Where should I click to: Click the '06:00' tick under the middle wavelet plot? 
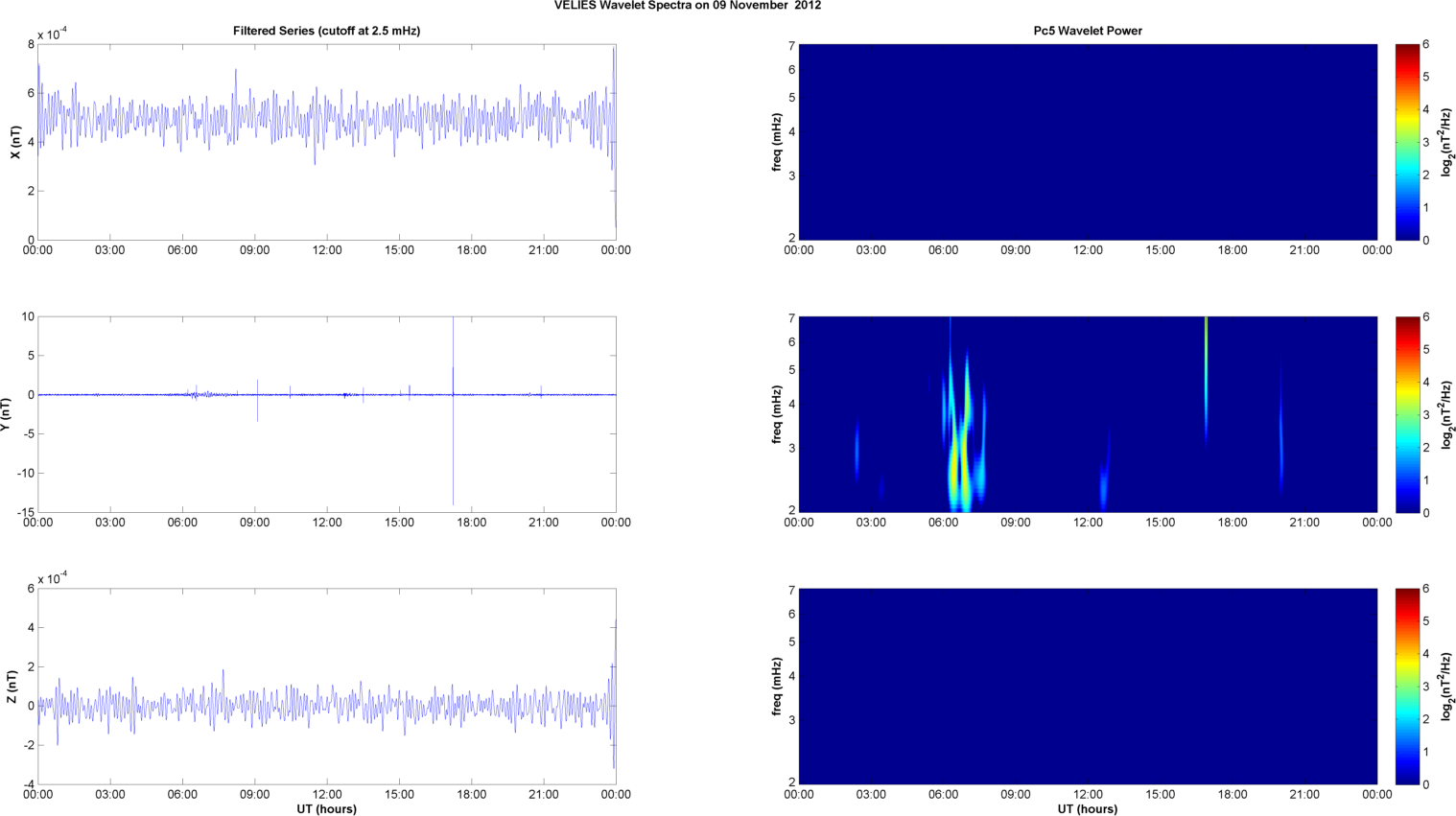click(943, 523)
